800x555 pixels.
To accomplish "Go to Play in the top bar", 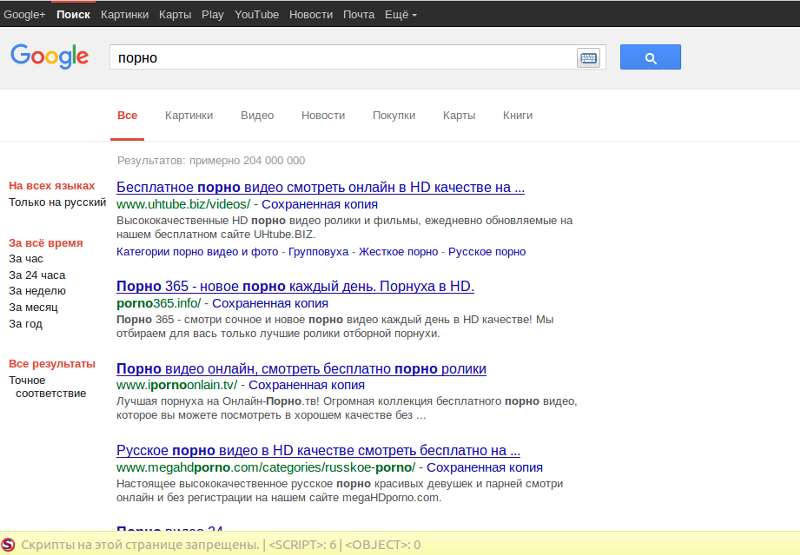I will point(212,15).
